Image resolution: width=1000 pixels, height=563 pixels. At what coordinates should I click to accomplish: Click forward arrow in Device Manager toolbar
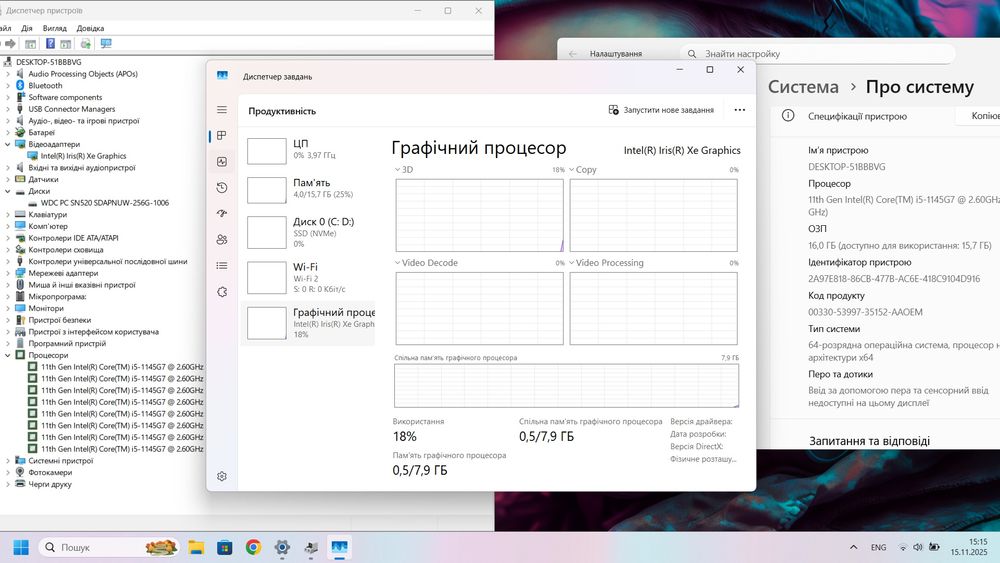click(10, 43)
